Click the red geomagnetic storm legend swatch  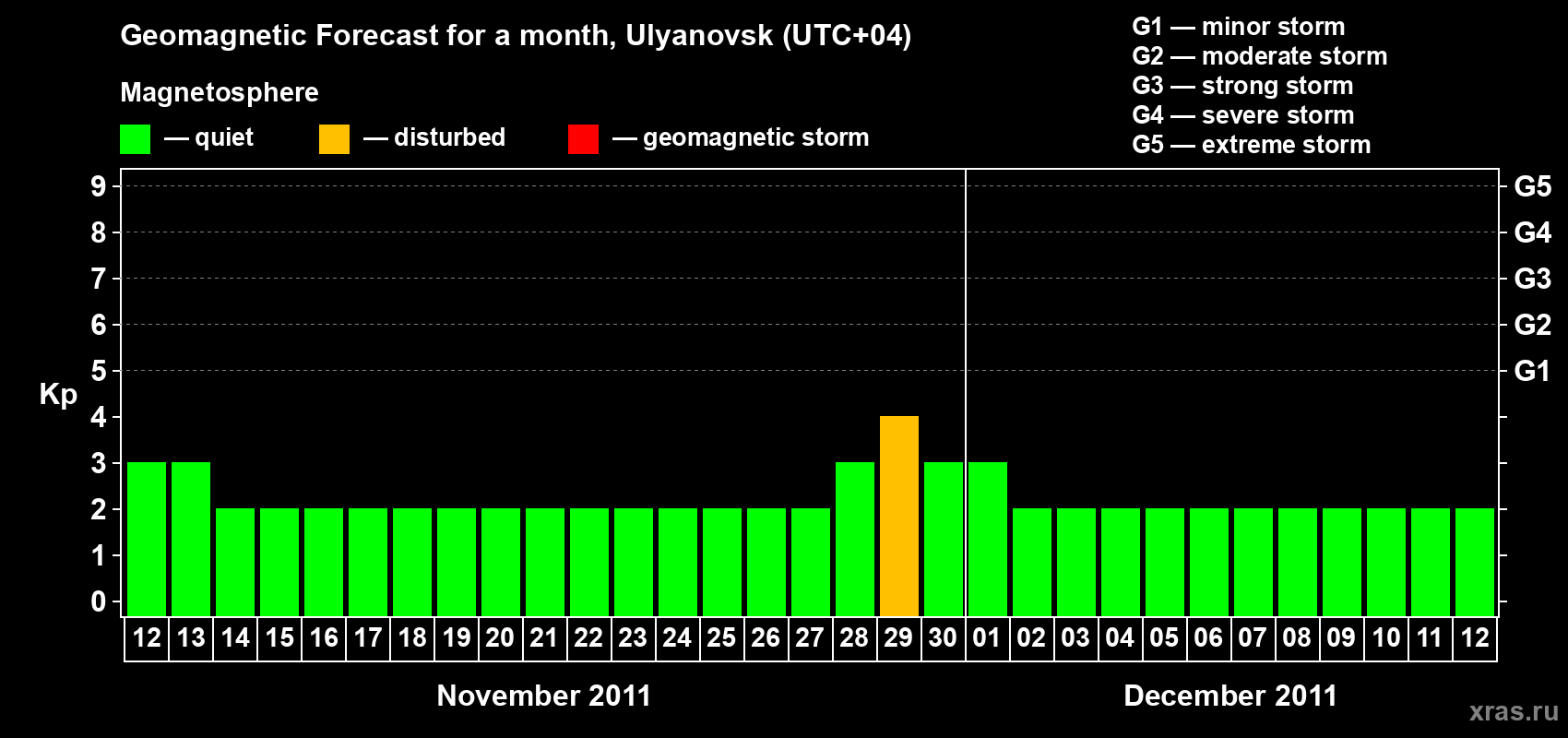point(583,139)
